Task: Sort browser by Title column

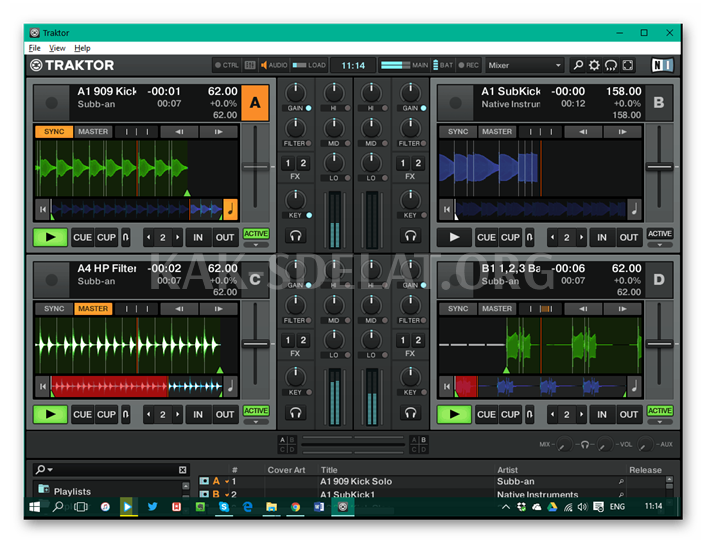Action: pos(329,470)
